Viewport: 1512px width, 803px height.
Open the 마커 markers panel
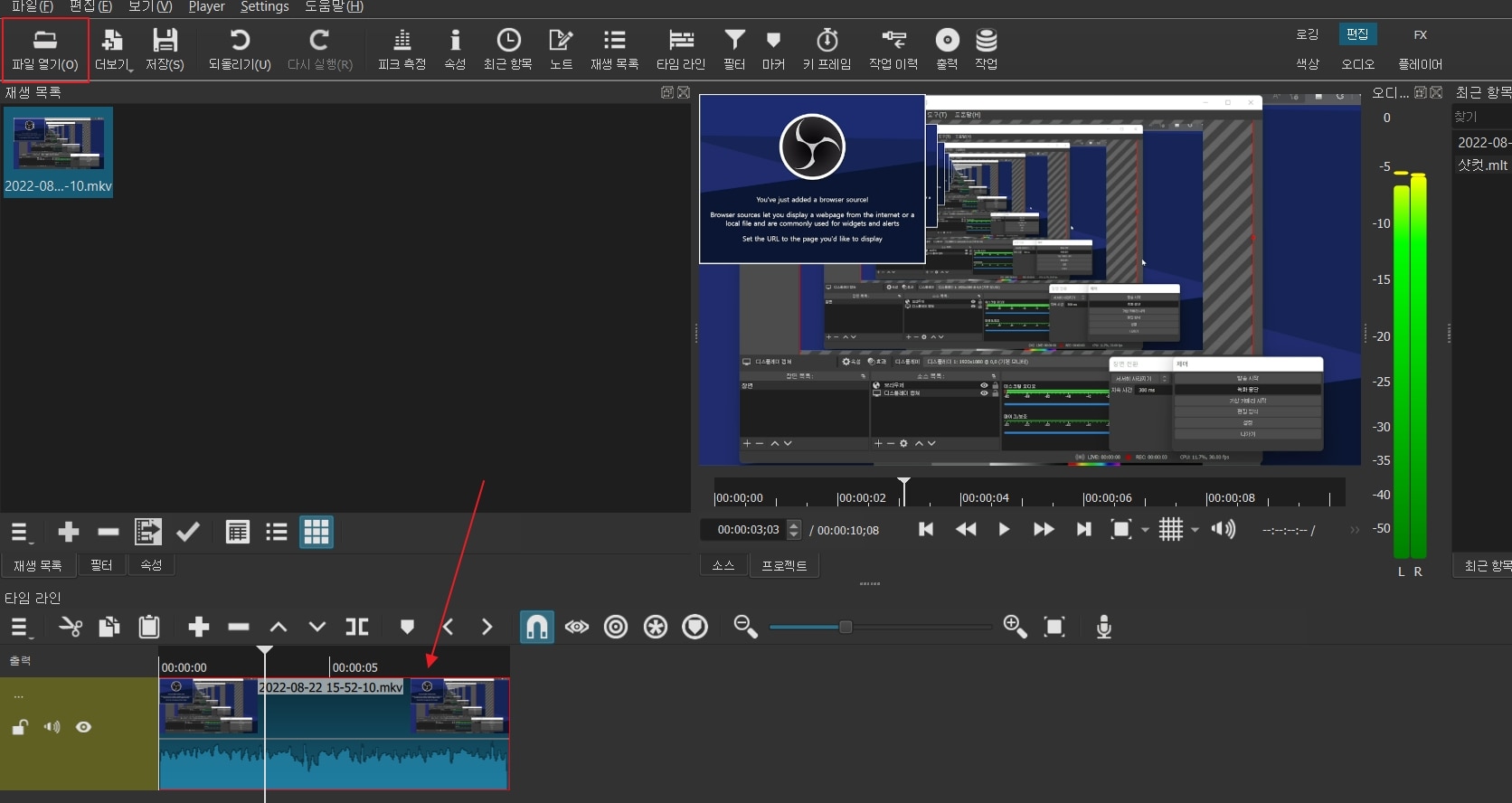(x=773, y=50)
